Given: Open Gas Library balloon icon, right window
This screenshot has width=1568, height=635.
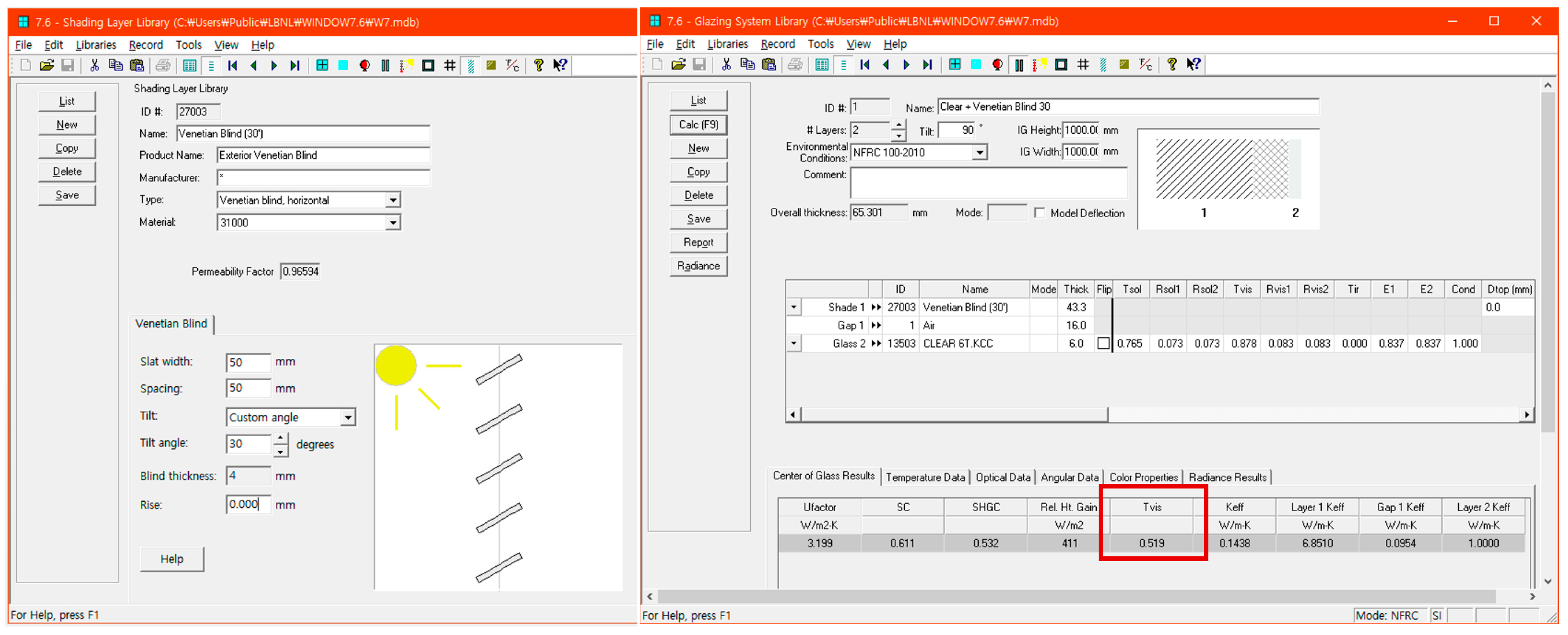Looking at the screenshot, I should 997,65.
